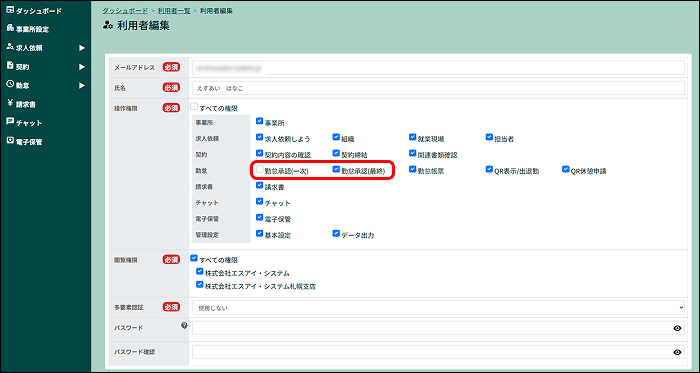This screenshot has height=373, width=700.
Task: Click the 請求書 yen icon in sidebar
Action: point(11,104)
